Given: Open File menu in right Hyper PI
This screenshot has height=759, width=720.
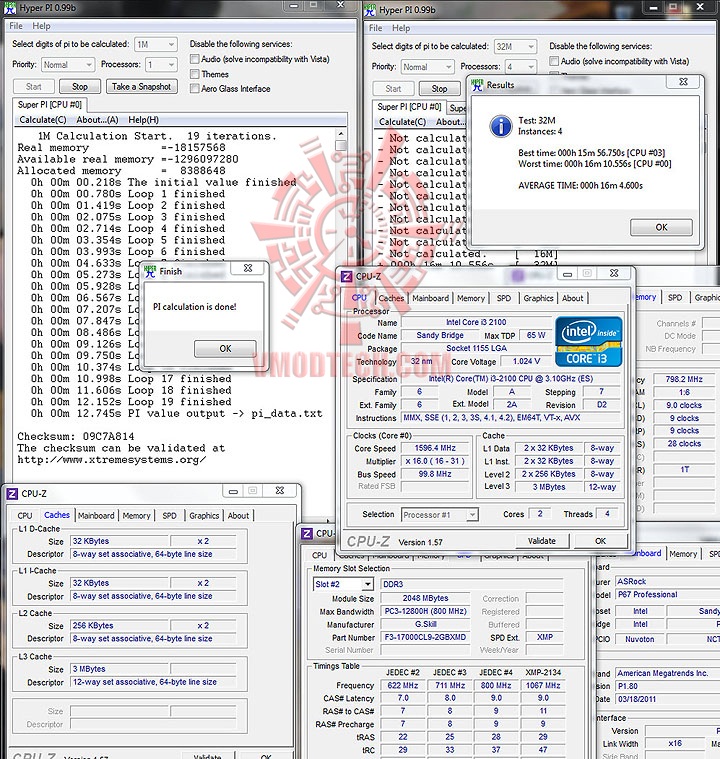Looking at the screenshot, I should pyautogui.click(x=376, y=28).
